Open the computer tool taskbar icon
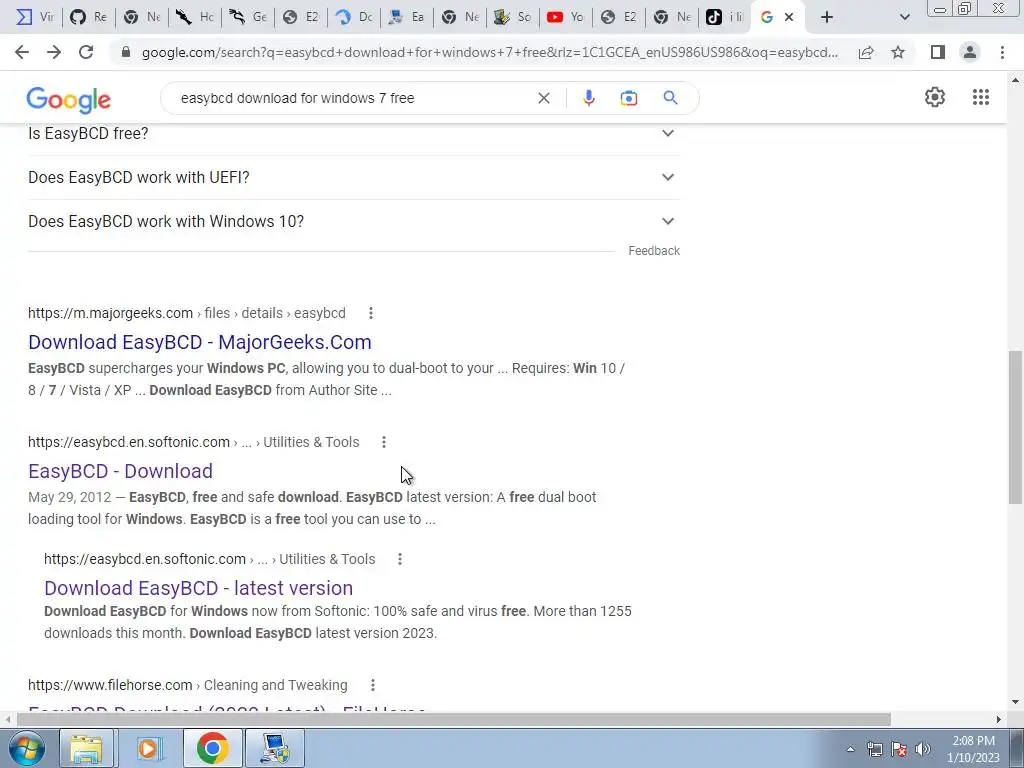Screen dimensions: 1024x768 click(274, 748)
